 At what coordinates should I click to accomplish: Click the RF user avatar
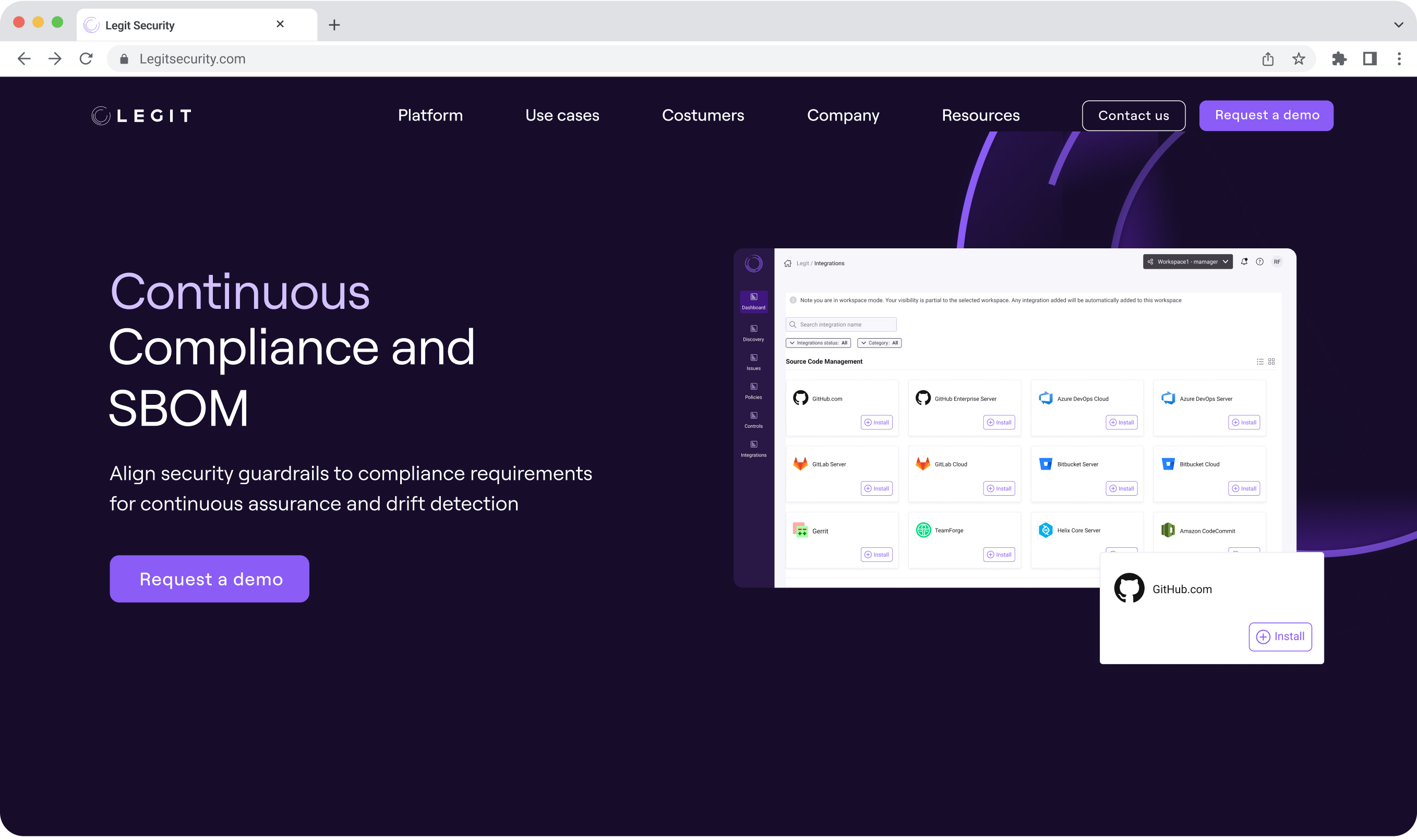tap(1277, 261)
